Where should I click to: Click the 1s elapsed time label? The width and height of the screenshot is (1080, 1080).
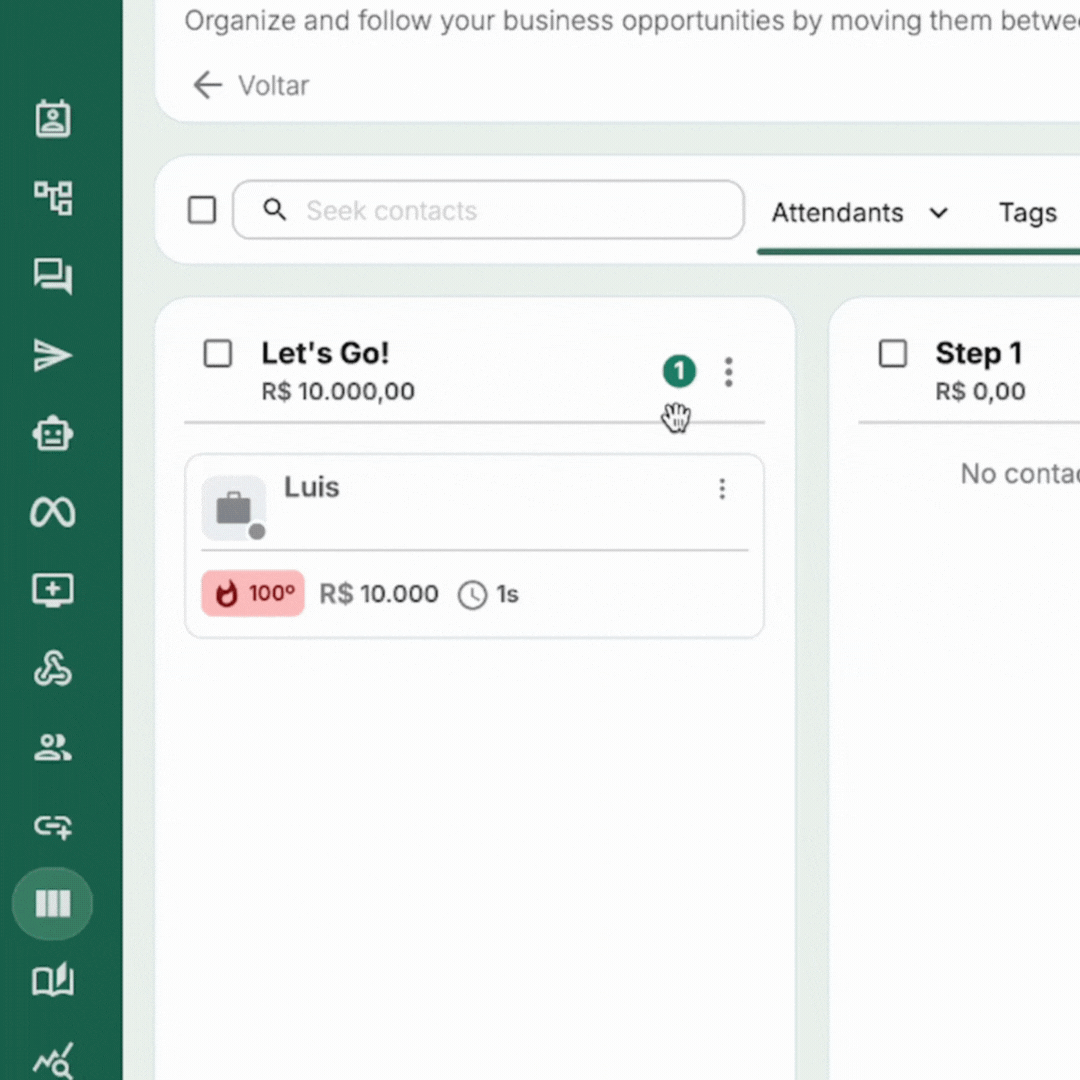[x=508, y=594]
